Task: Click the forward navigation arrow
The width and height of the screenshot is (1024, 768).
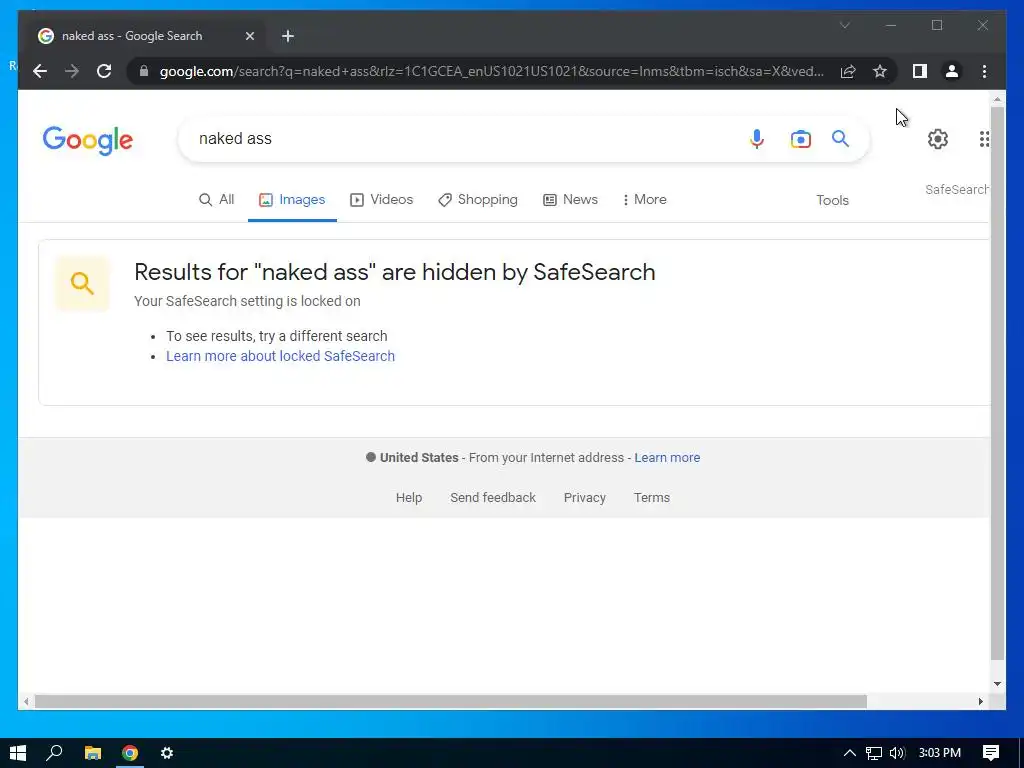Action: coord(72,71)
